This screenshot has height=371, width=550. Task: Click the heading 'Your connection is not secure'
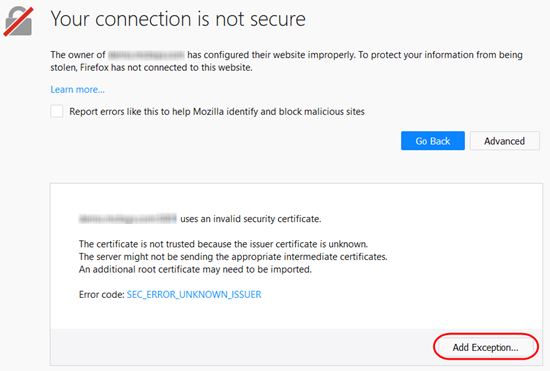178,19
